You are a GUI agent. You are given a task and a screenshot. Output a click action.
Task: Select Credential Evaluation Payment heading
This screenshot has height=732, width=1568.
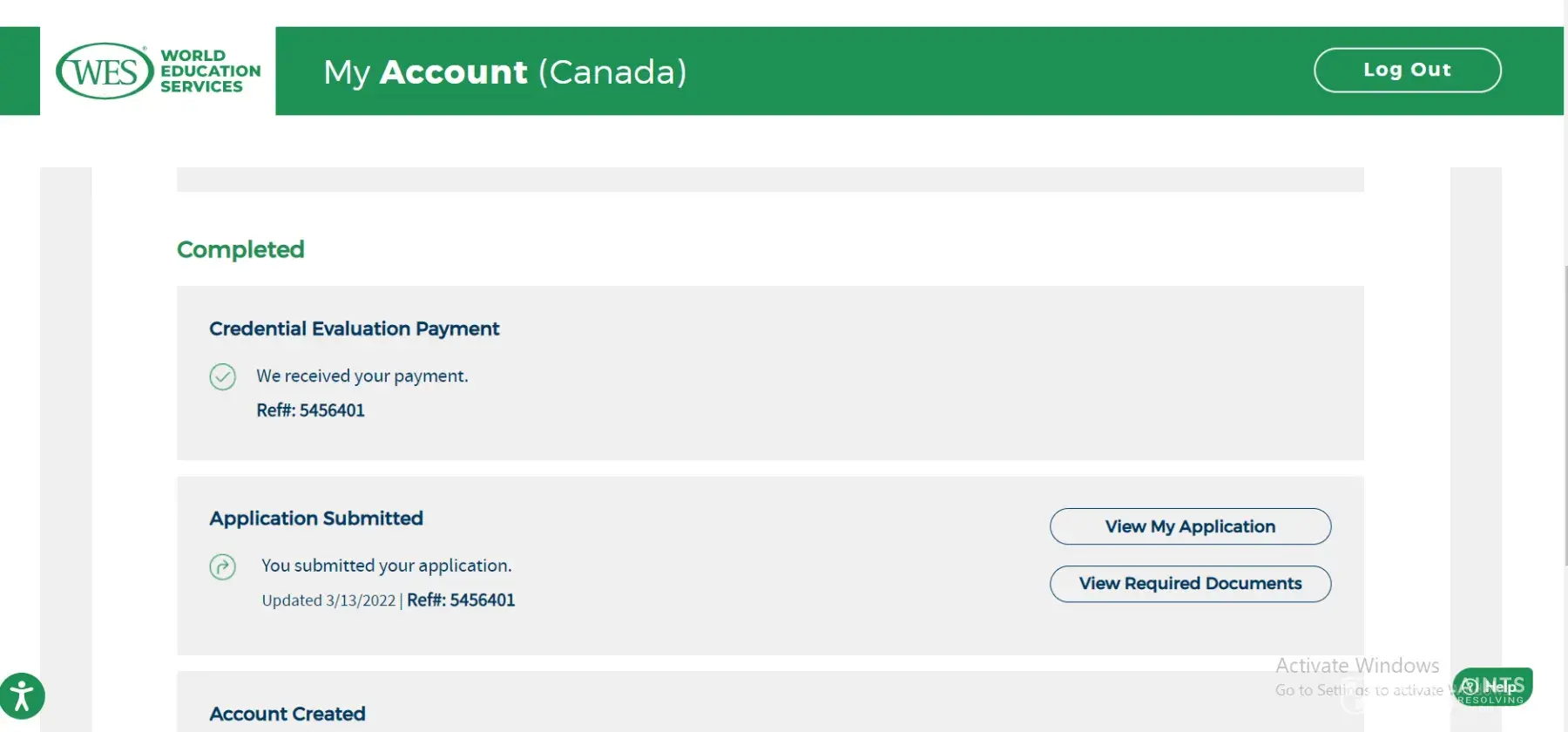[354, 329]
